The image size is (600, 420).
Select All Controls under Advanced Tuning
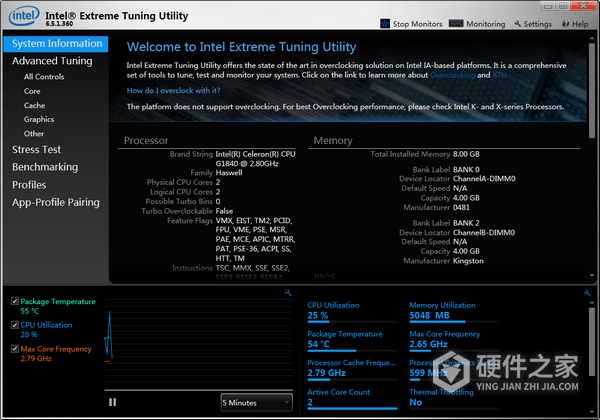[44, 77]
